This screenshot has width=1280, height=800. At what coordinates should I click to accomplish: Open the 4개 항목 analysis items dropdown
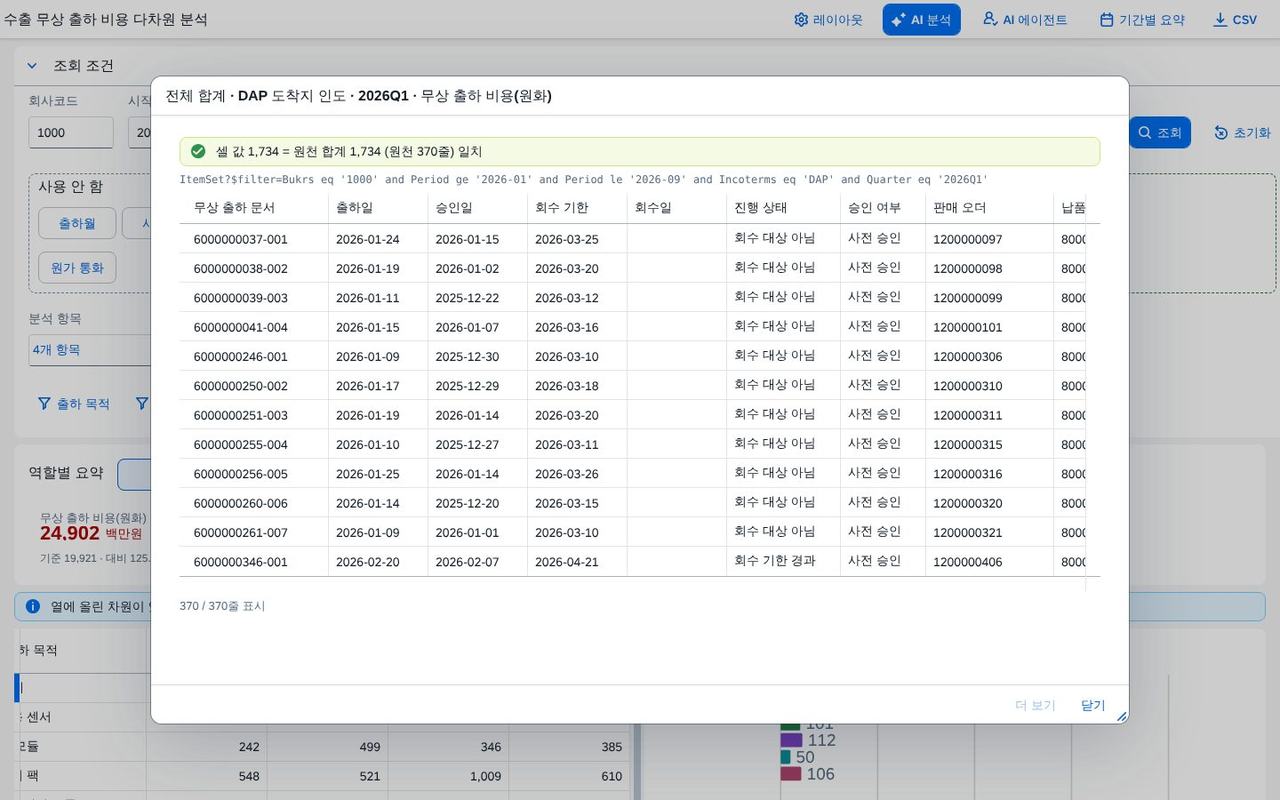point(90,350)
